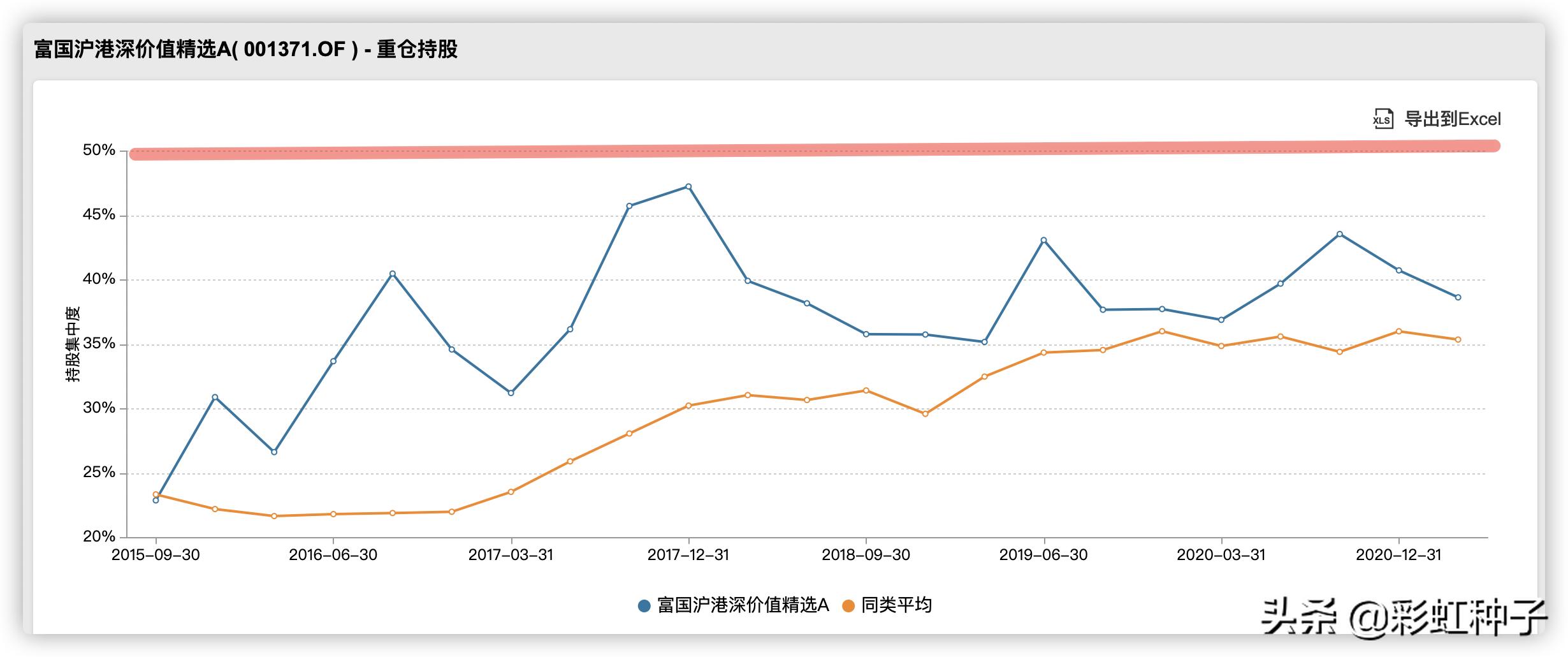Select the orange data point at 2017-12-31
Image resolution: width=1568 pixels, height=657 pixels.
[x=688, y=406]
